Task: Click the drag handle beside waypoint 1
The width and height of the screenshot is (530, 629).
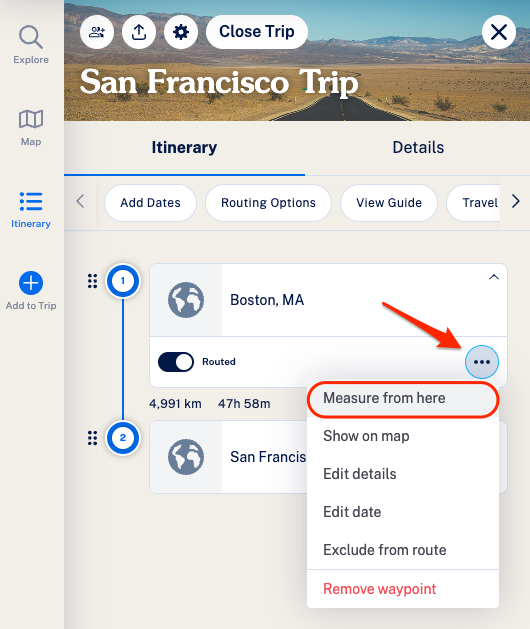Action: [x=93, y=281]
